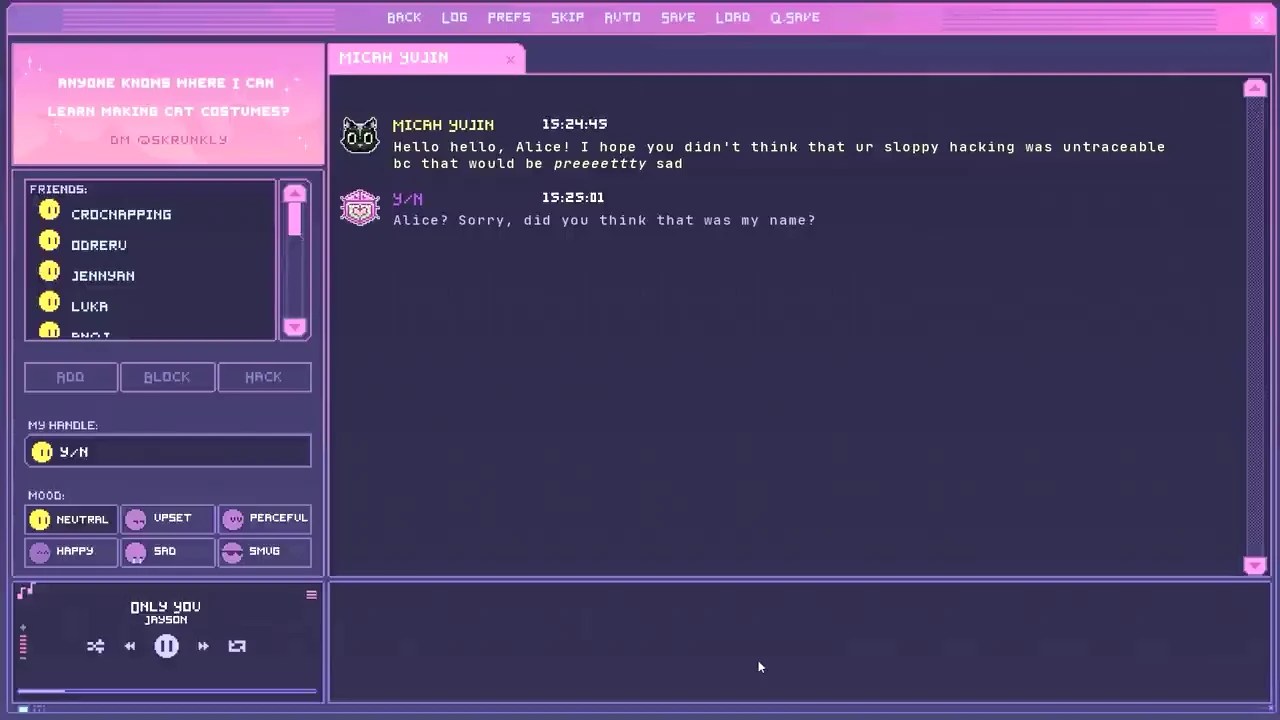Set mood to Sad

pos(167,552)
